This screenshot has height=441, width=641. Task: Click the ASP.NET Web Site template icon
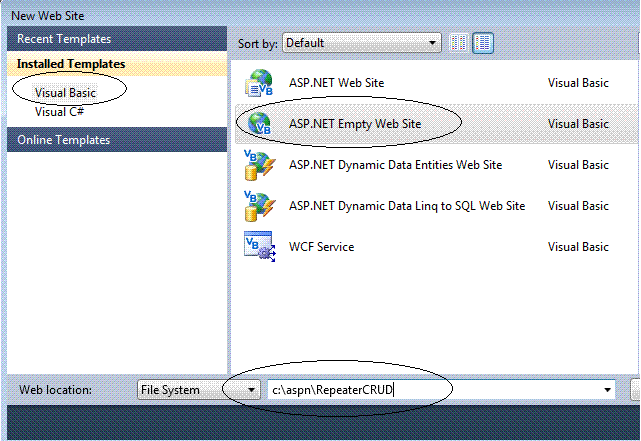259,83
